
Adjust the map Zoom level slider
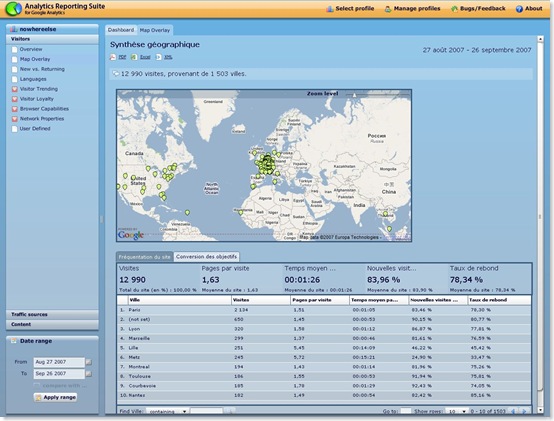pos(354,94)
